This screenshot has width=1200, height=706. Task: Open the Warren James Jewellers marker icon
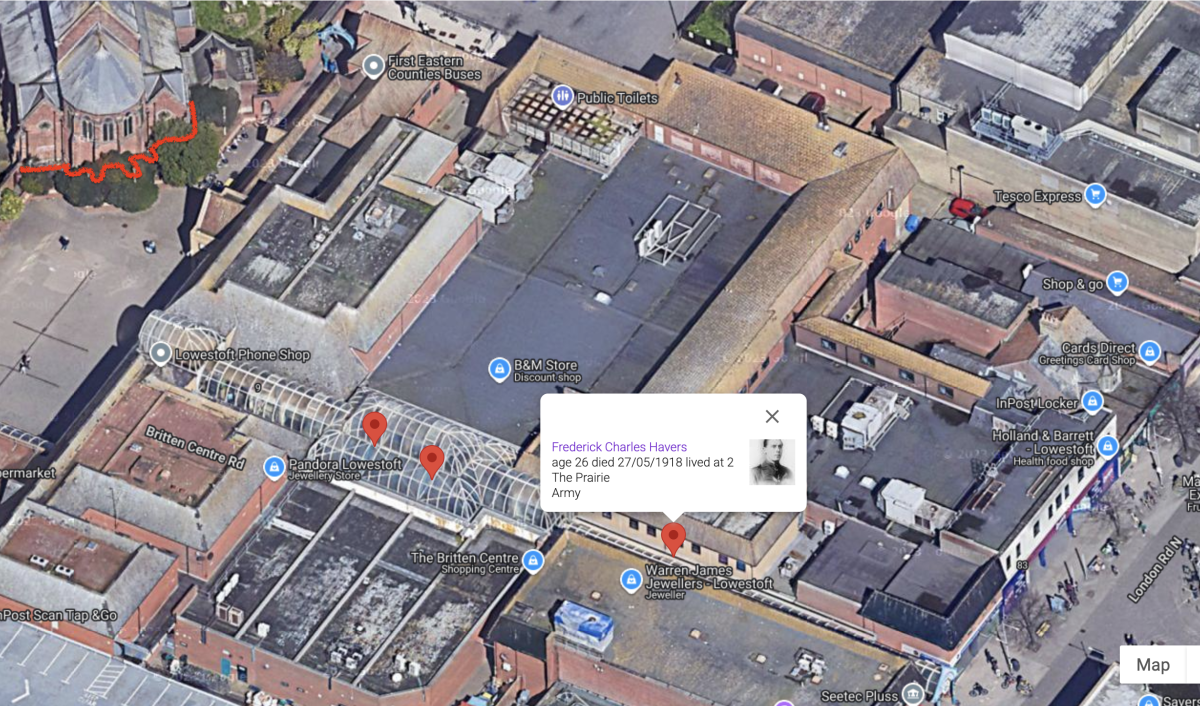point(631,579)
